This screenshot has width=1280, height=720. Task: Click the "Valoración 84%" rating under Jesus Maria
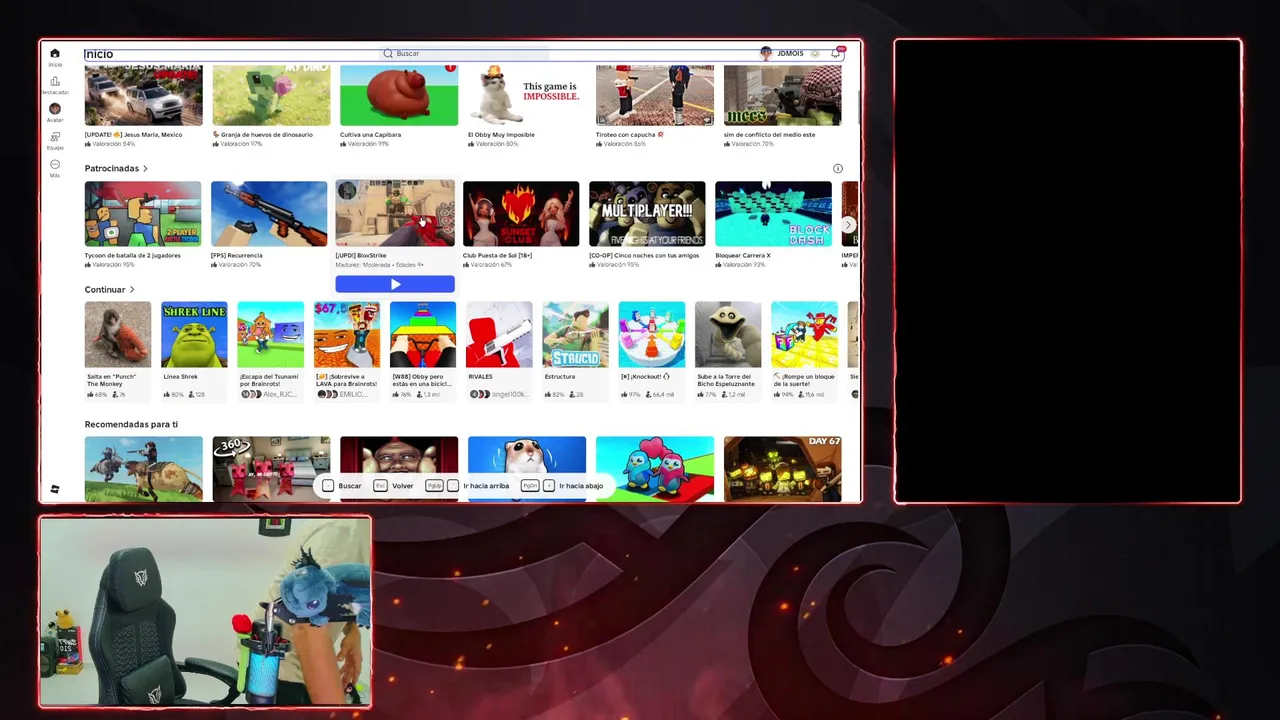point(114,144)
